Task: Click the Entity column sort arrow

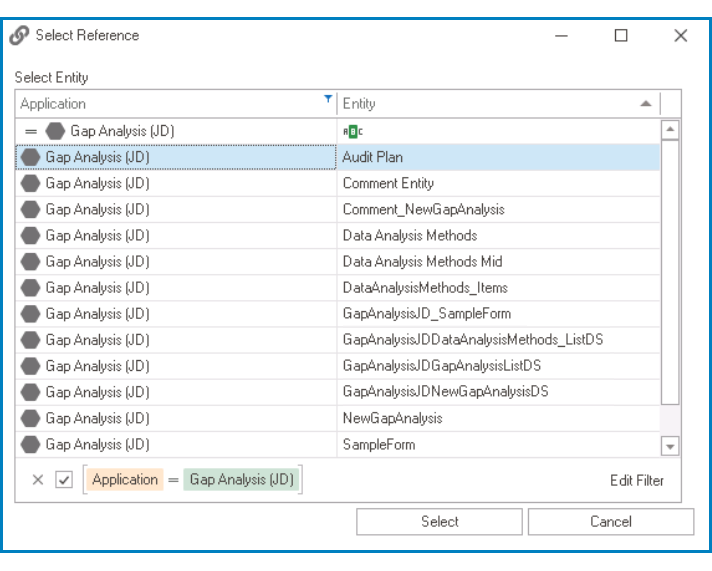Action: coord(646,104)
